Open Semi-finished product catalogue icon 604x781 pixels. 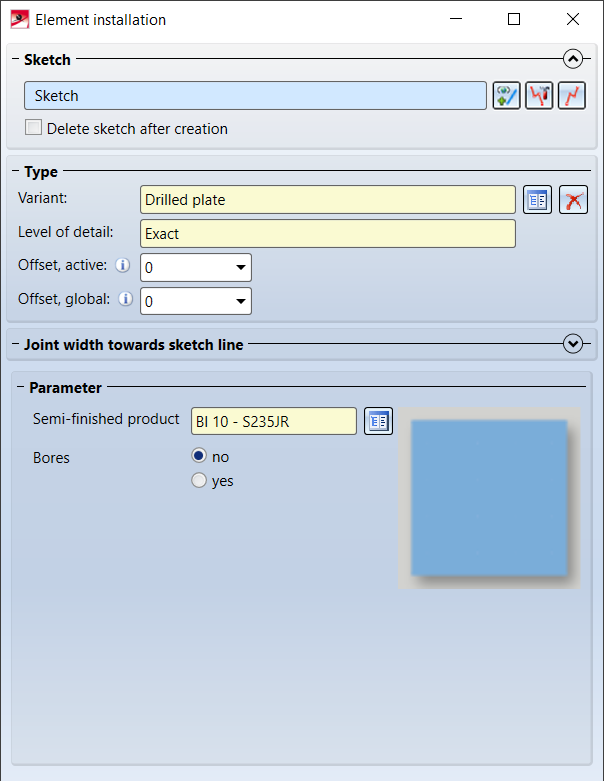click(377, 421)
